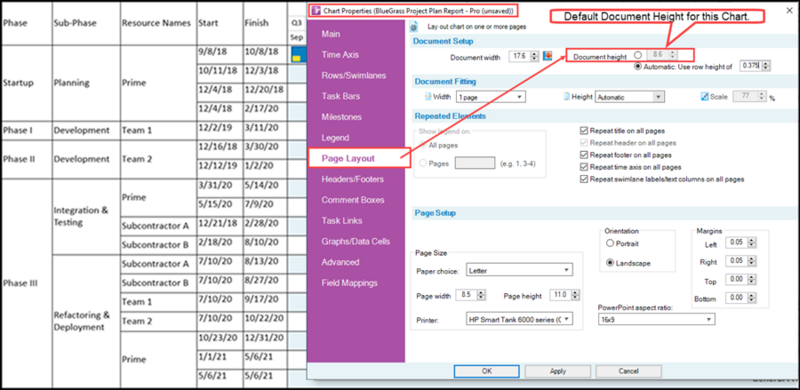Viewport: 800px width, 390px height.
Task: Click the Scale percent stepper arrows
Action: tap(763, 96)
